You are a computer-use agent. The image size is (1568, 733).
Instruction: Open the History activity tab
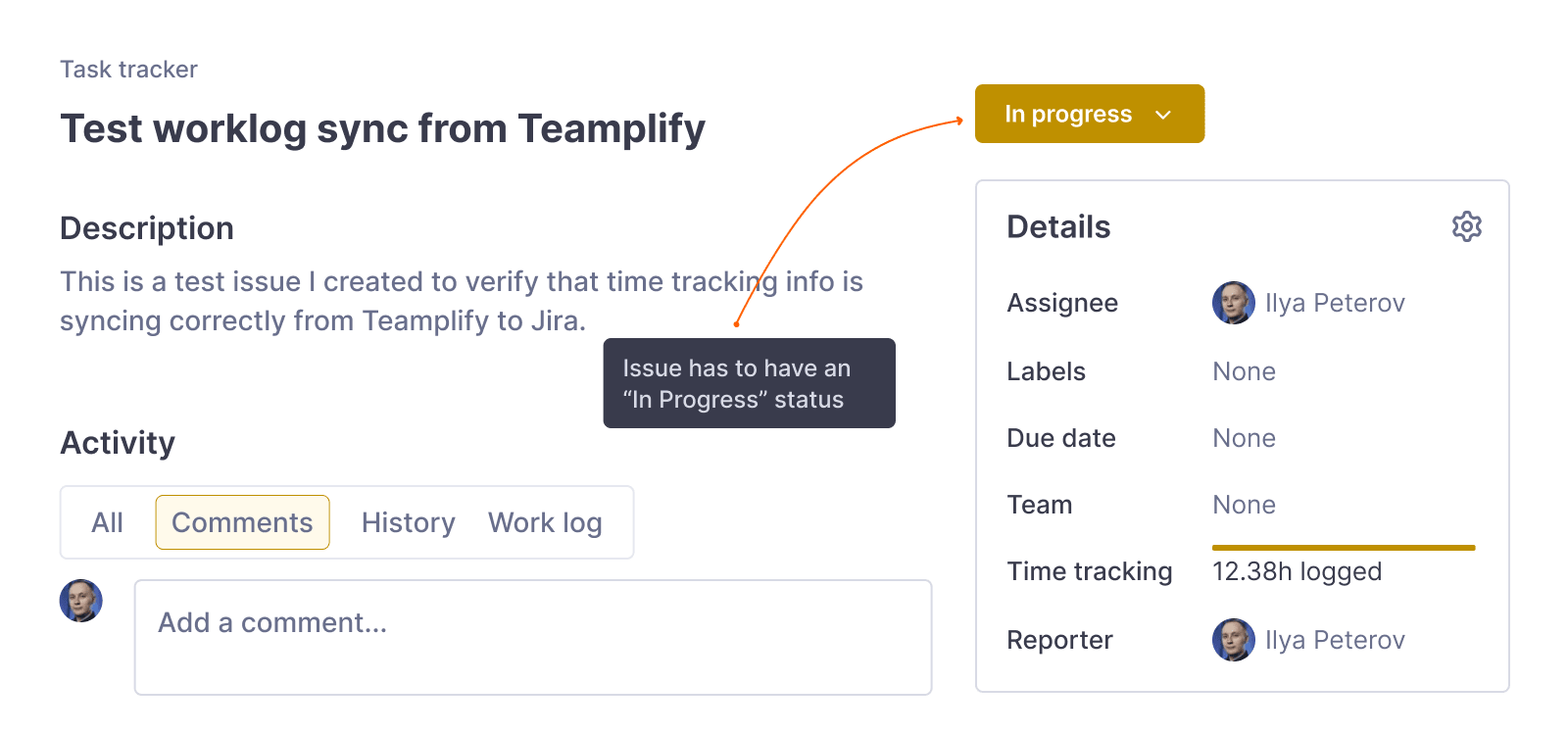(x=408, y=522)
